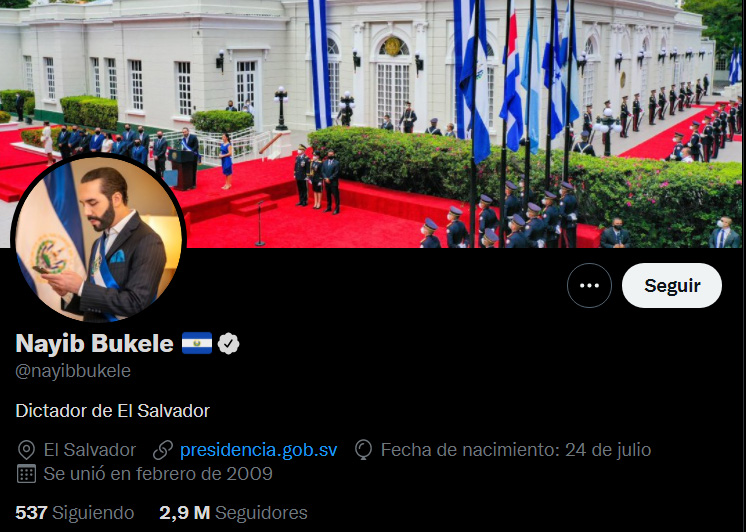Screen dimensions: 746x532
Task: View the 2,9 M Seguidores list
Action: [x=233, y=513]
